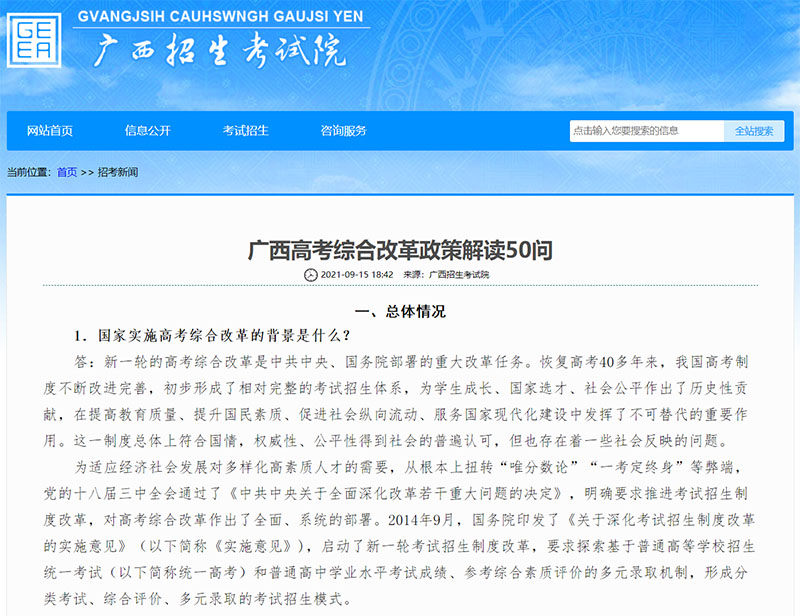Click the 当前位置 breadcrumb label
The image size is (800, 616).
click(x=28, y=172)
